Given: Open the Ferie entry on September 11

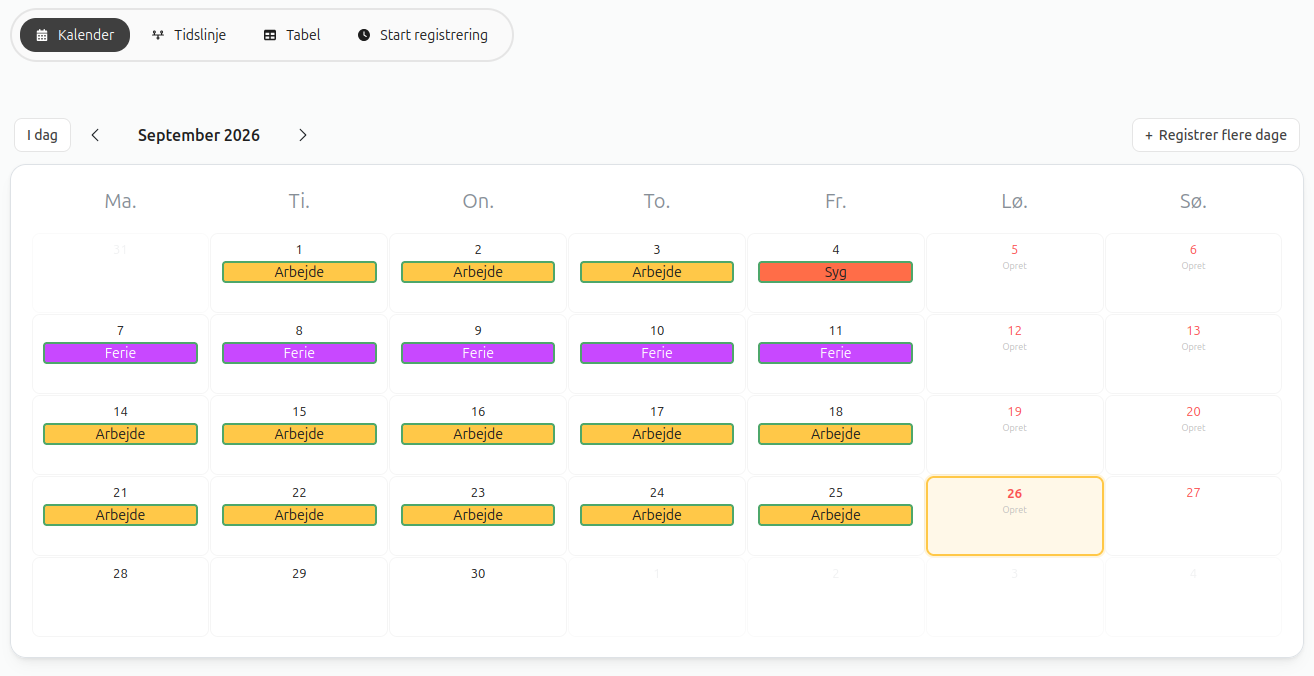Looking at the screenshot, I should 836,353.
